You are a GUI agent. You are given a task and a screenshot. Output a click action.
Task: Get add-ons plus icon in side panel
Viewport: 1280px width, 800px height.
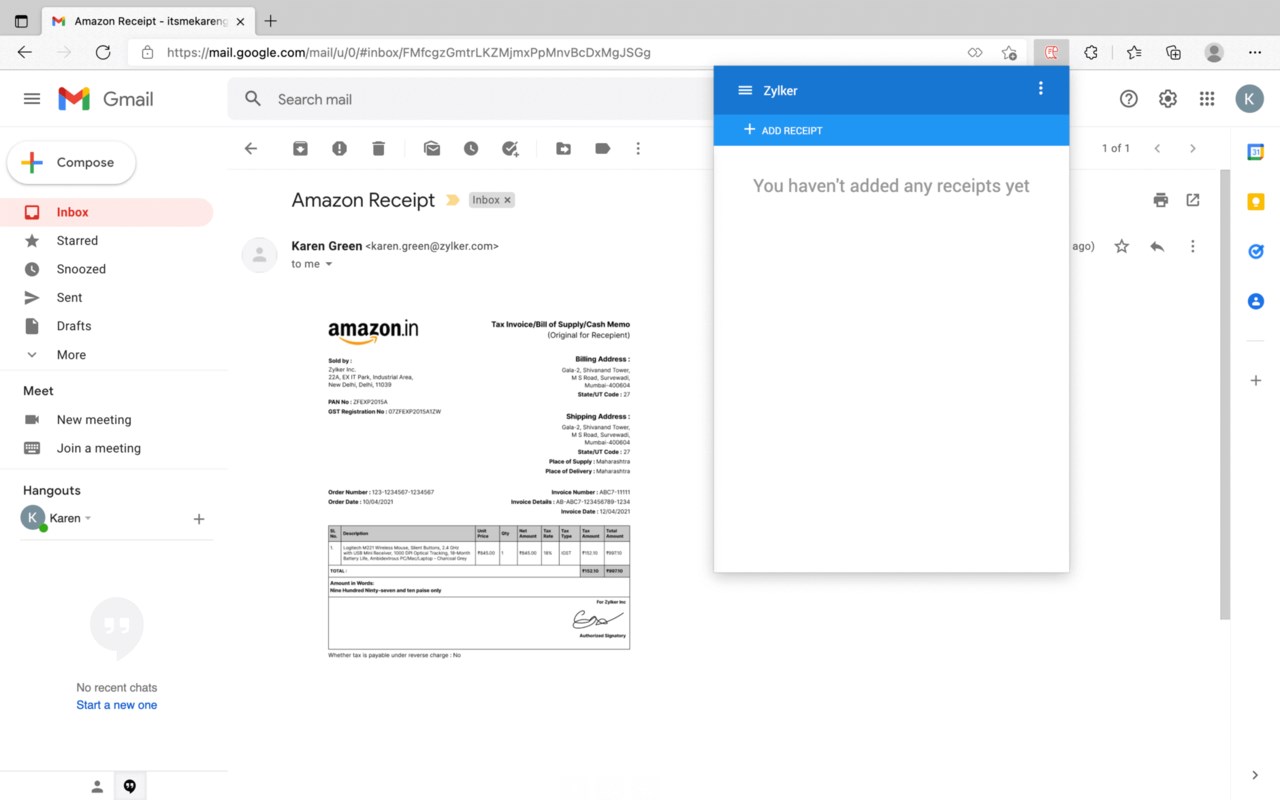1256,380
